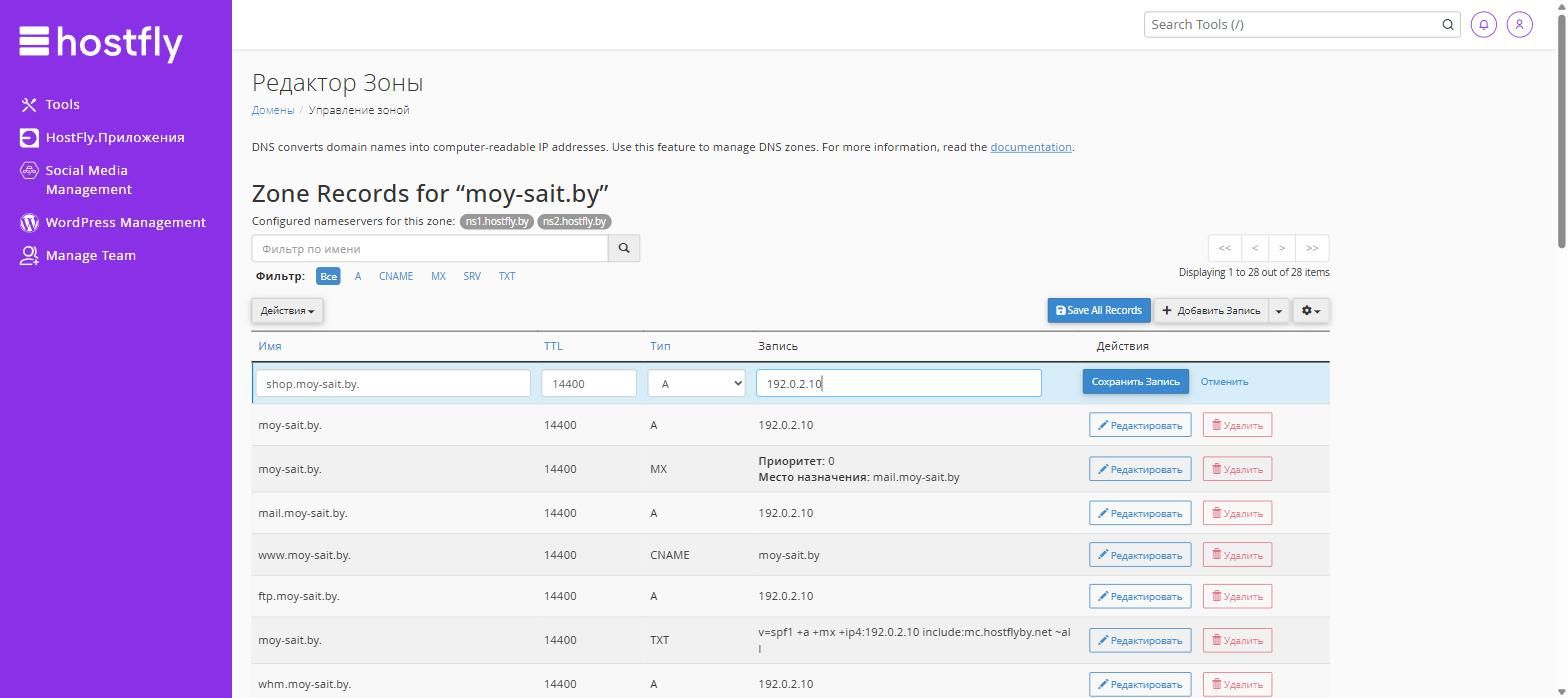This screenshot has height=698, width=1568.
Task: Delete the whm.moy-sait.by. record
Action: tap(1237, 684)
